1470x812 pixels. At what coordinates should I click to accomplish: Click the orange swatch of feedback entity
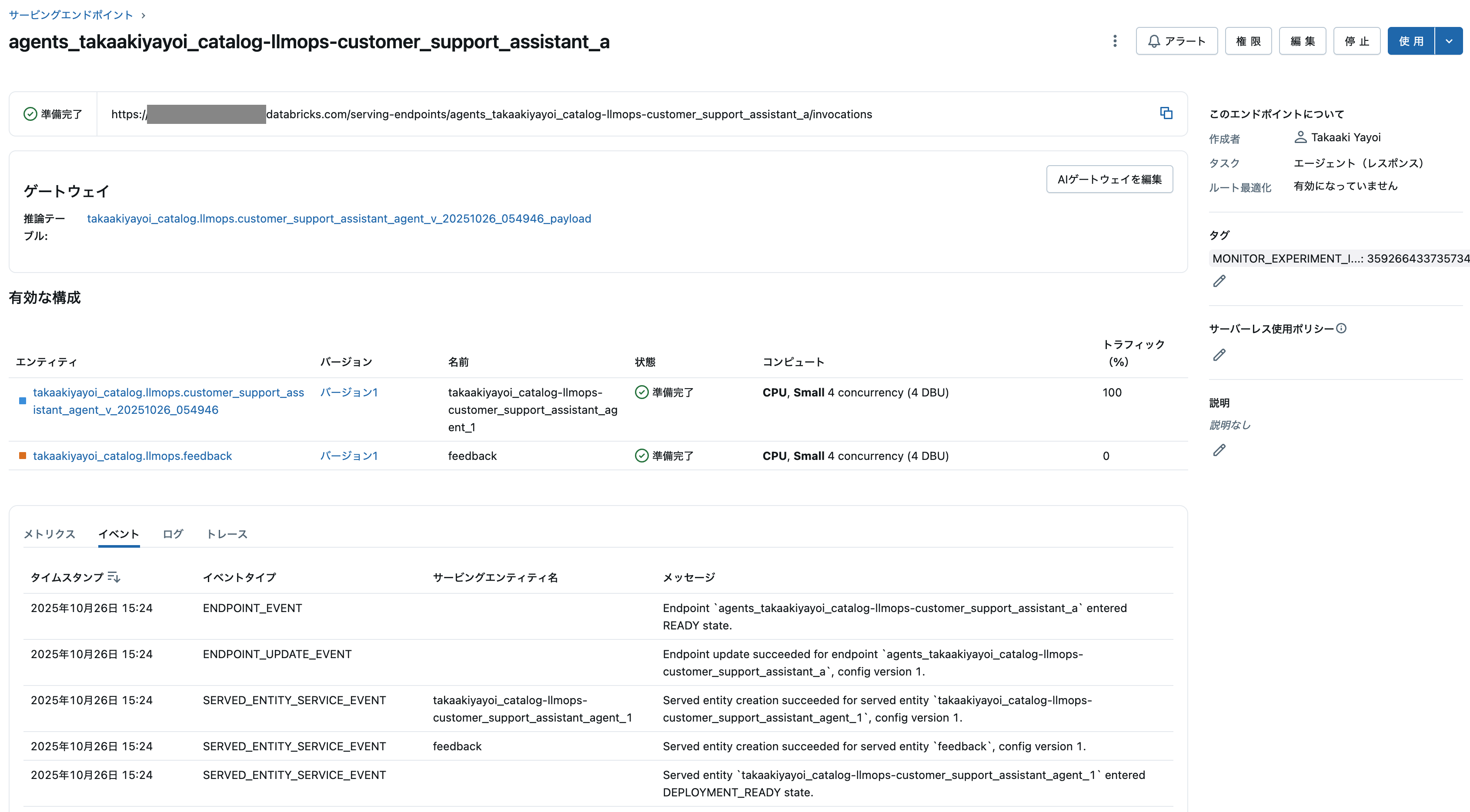(x=23, y=456)
